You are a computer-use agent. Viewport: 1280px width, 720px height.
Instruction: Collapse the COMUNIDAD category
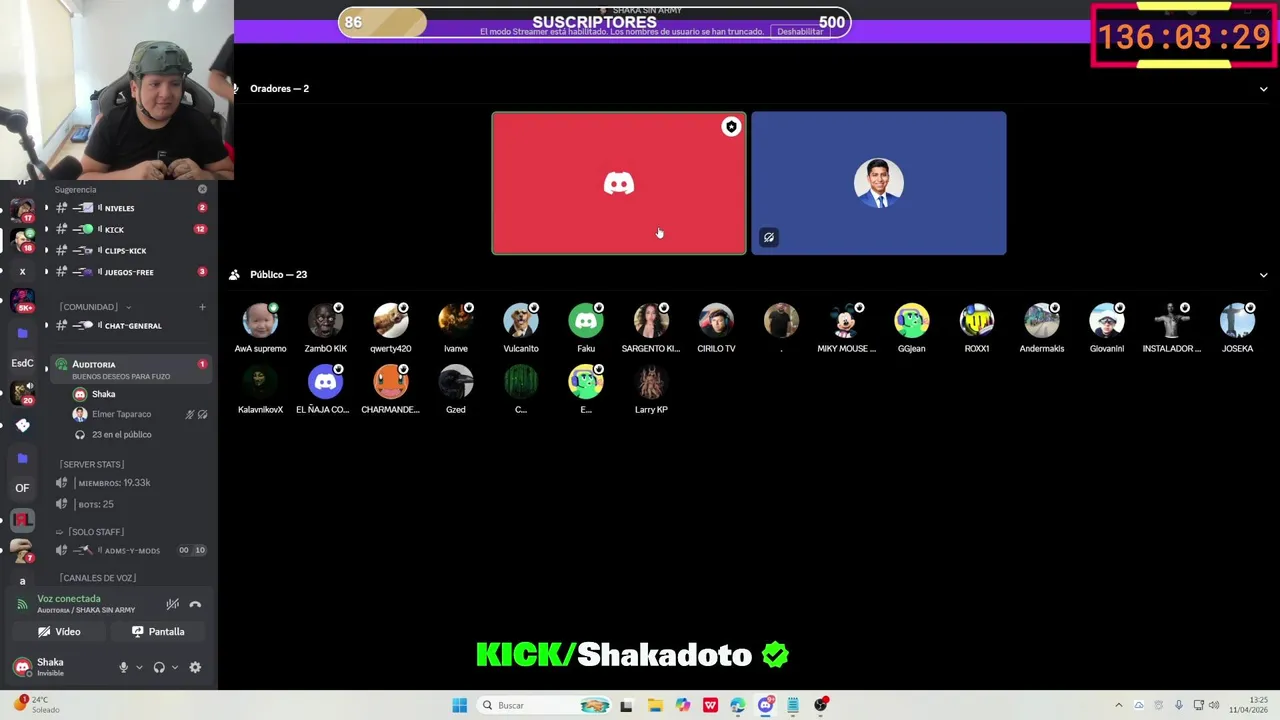point(95,307)
